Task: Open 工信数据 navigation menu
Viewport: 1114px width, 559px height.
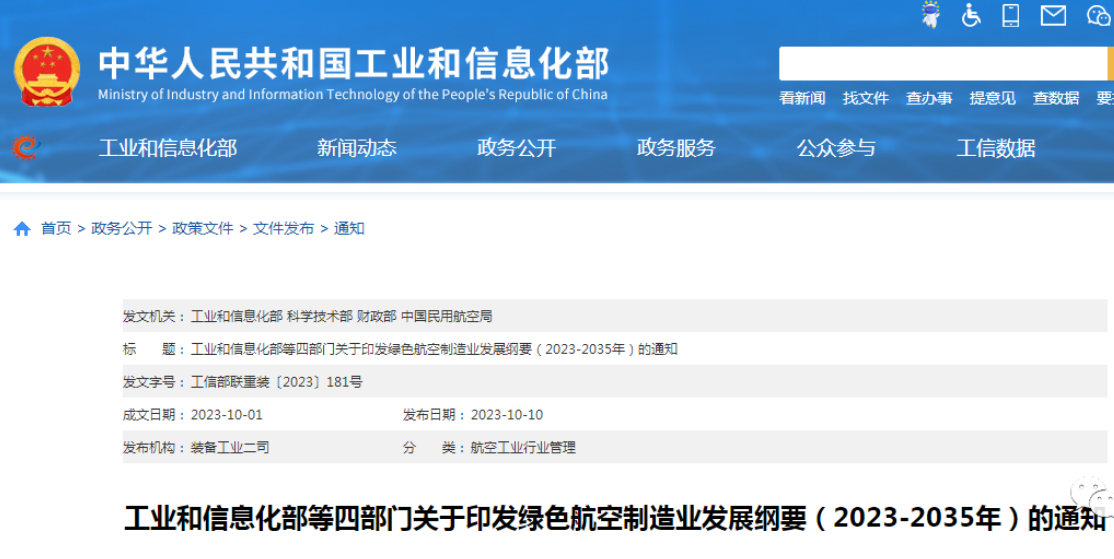Action: [x=996, y=148]
